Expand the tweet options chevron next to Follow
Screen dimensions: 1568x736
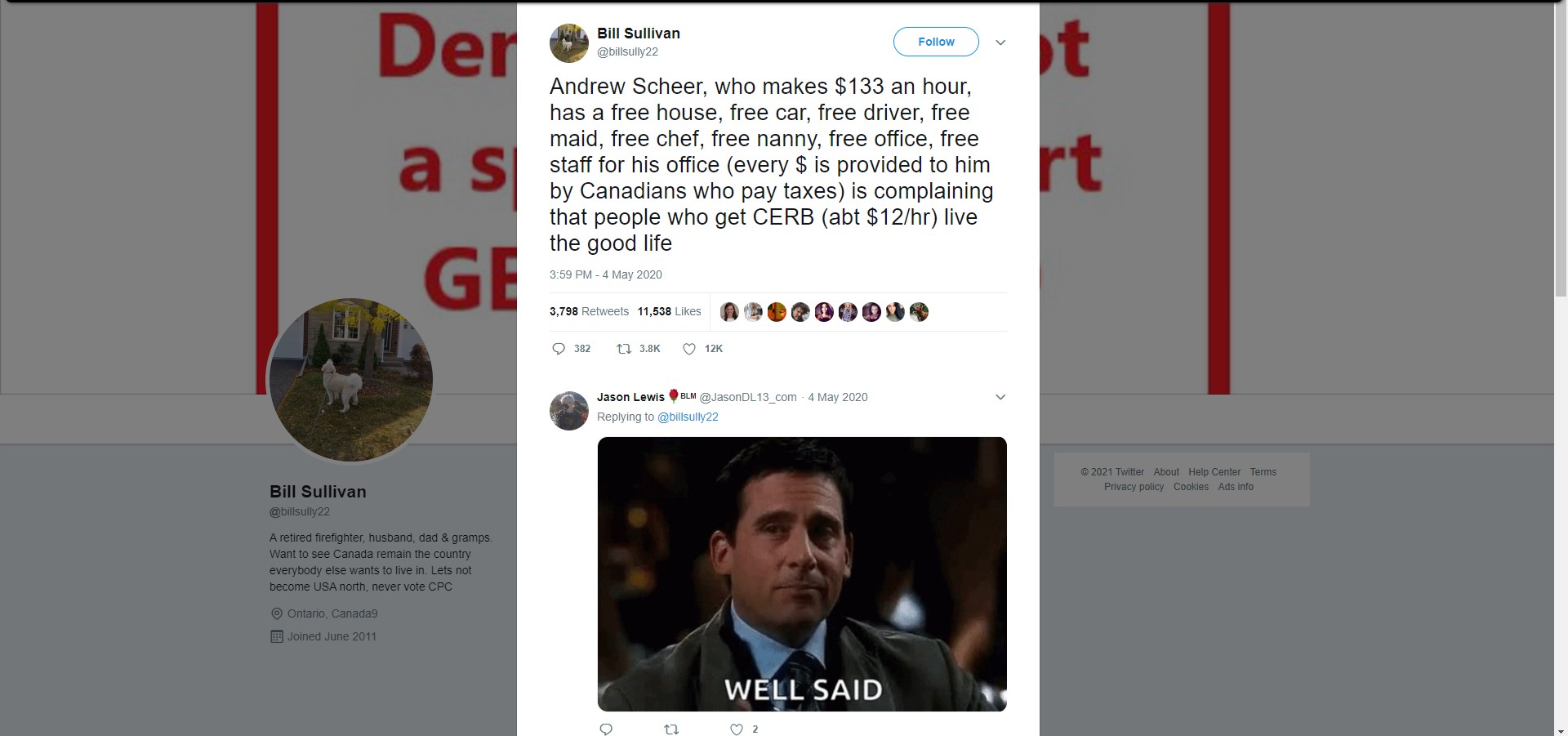pos(1000,42)
